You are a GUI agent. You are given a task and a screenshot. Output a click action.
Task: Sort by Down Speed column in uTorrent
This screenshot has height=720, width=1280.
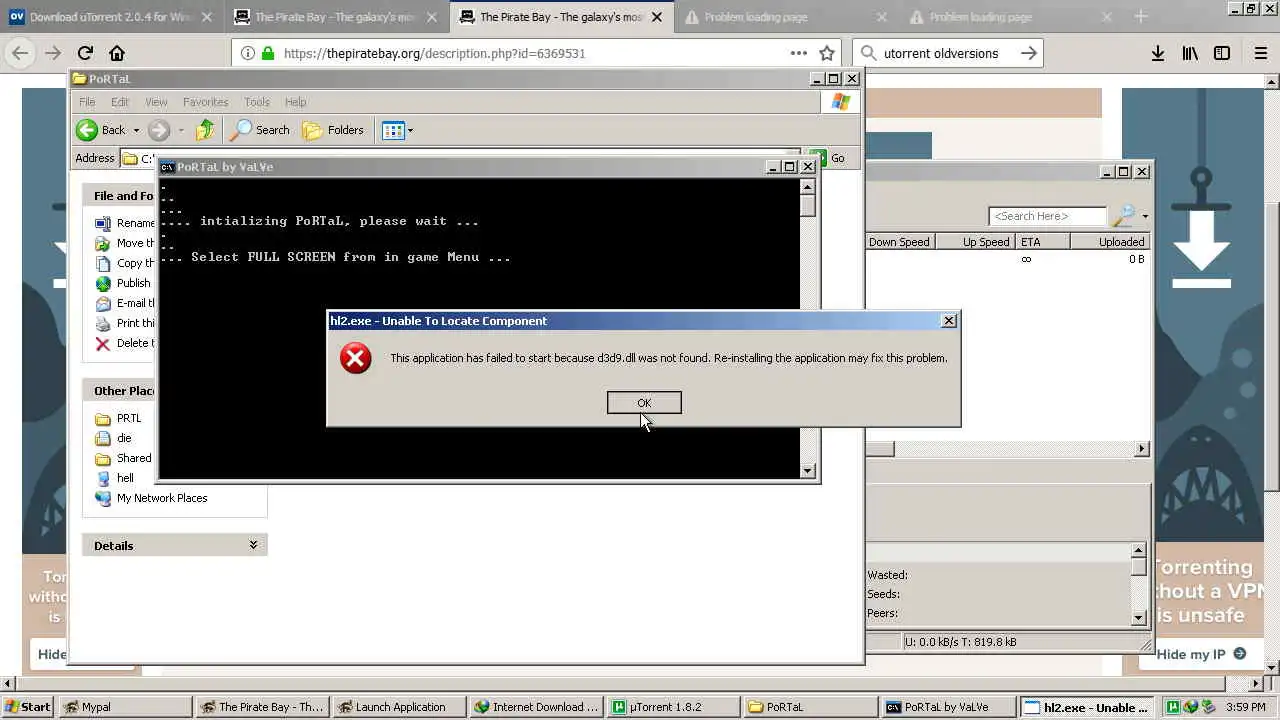tap(898, 242)
